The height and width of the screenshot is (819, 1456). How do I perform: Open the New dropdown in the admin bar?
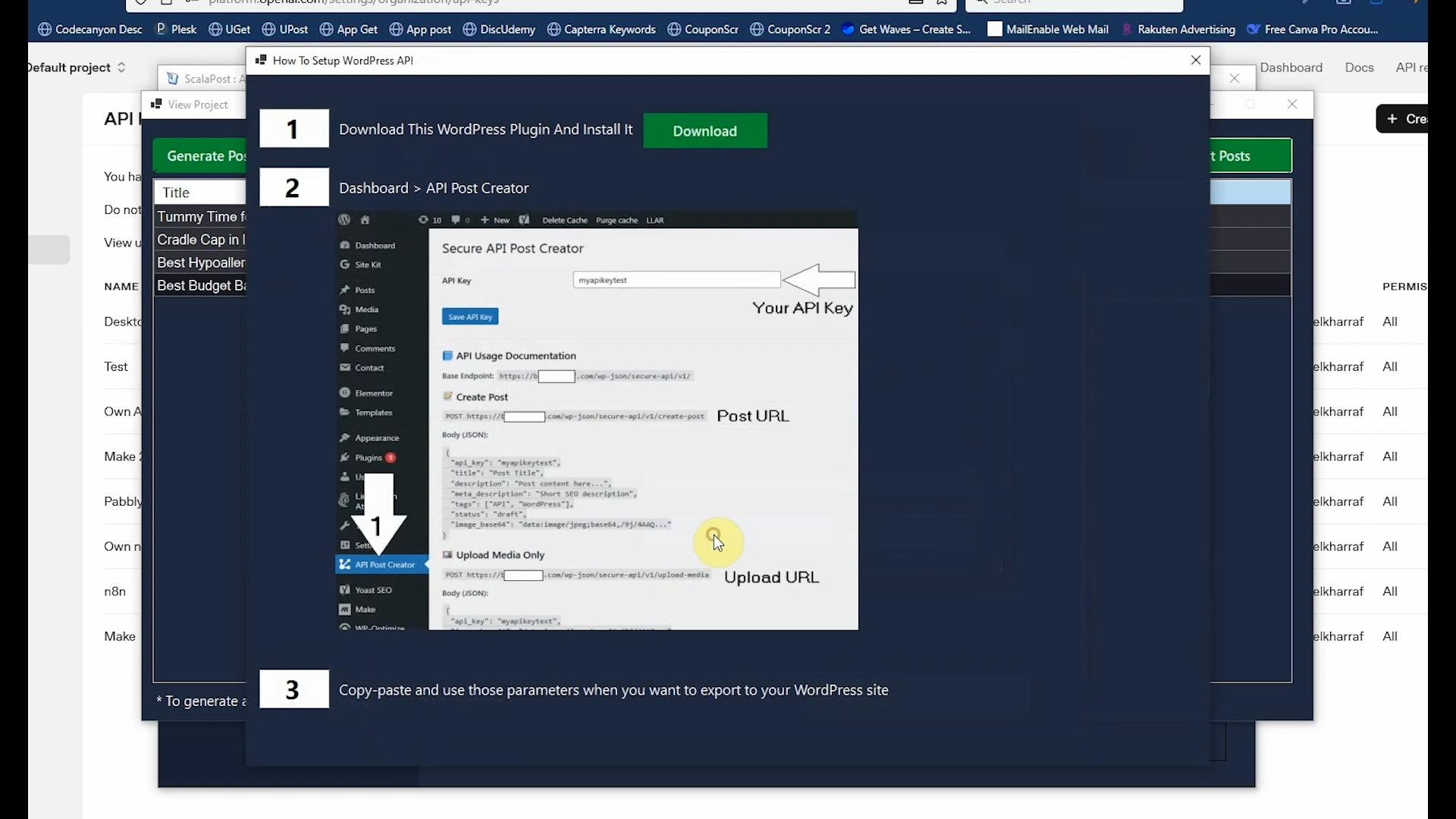point(494,220)
